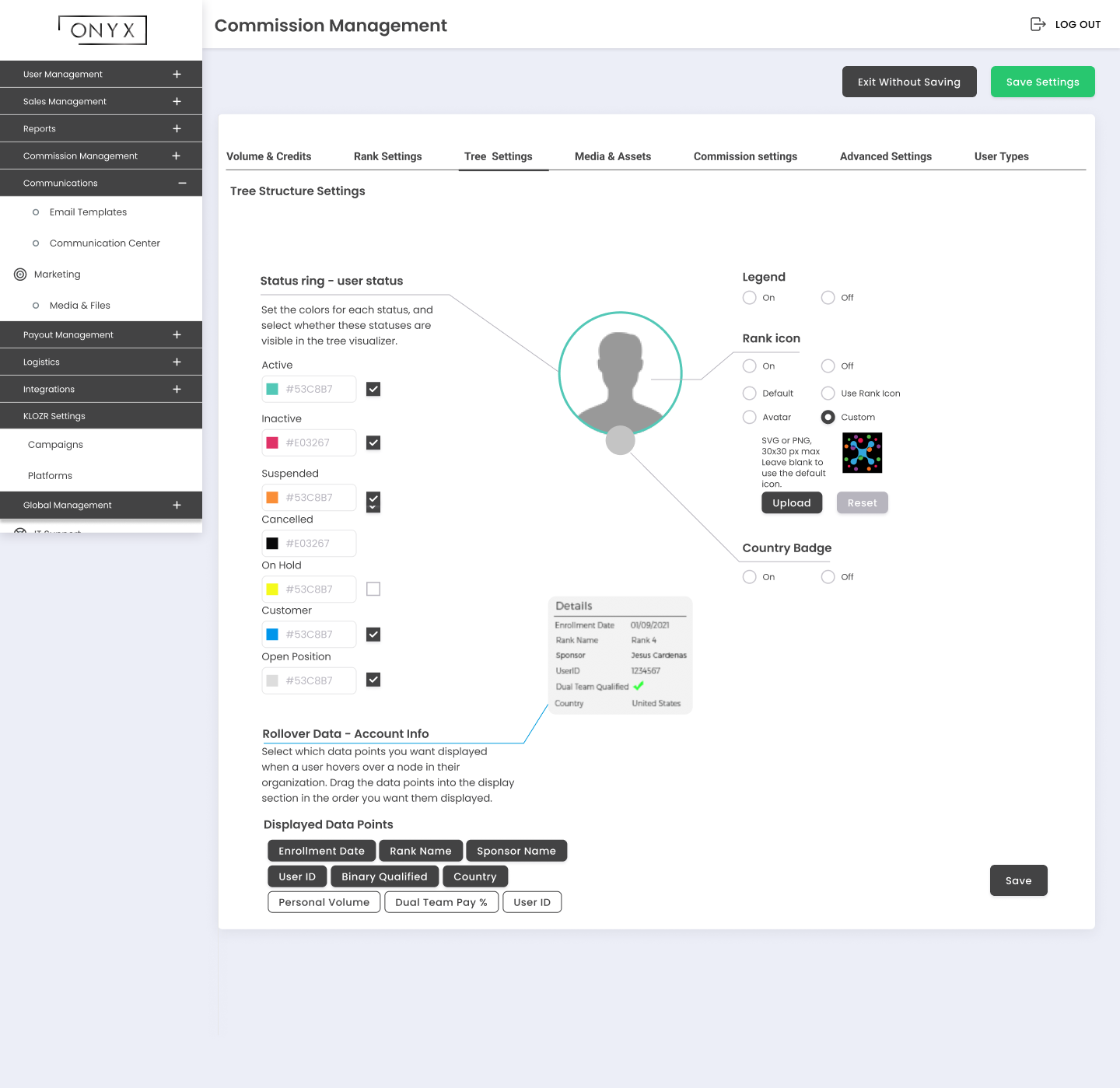Select the Avatar rank icon option
The image size is (1120, 1088).
click(x=750, y=418)
